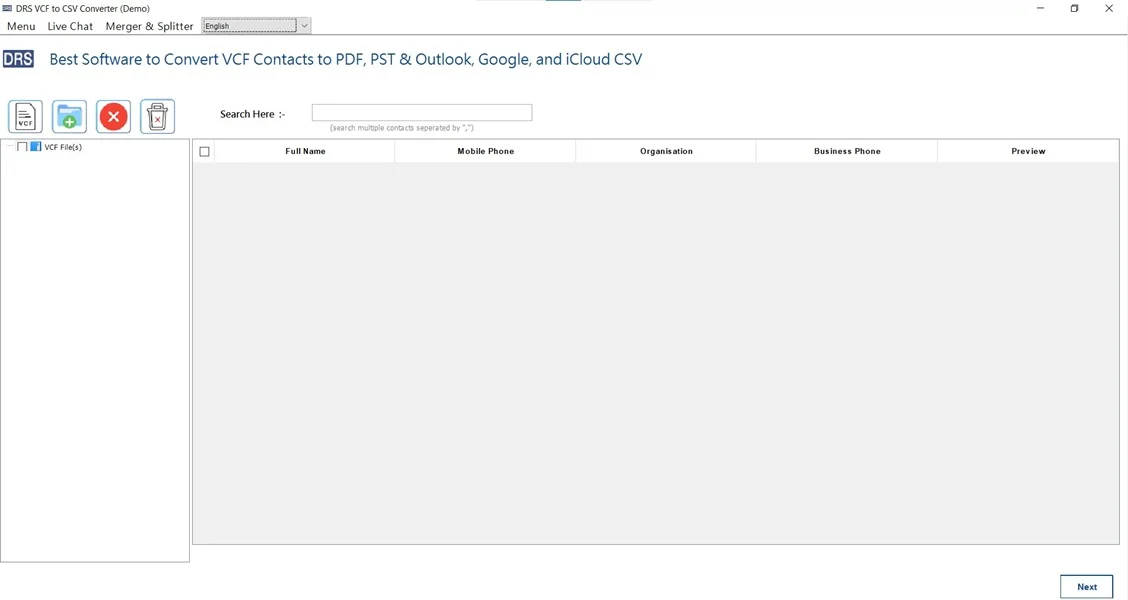The height and width of the screenshot is (600, 1128).
Task: Select the VCF File(s) tree entry
Action: pos(63,146)
